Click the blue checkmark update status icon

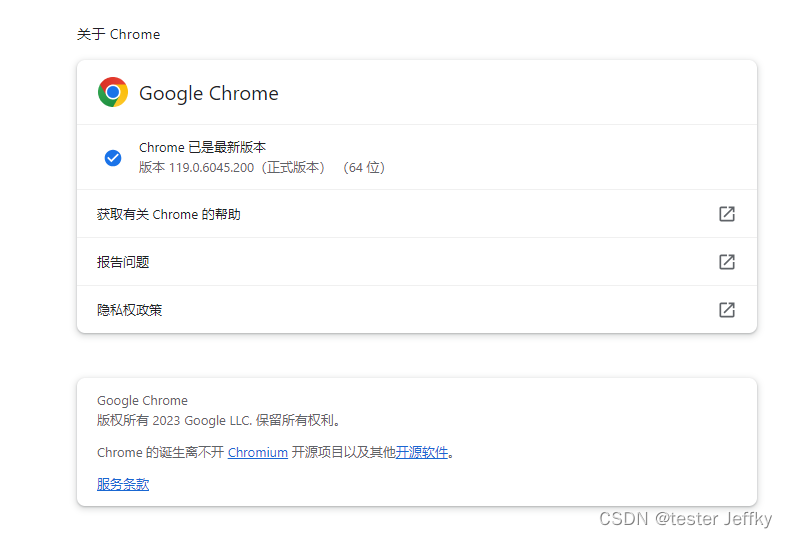[113, 158]
